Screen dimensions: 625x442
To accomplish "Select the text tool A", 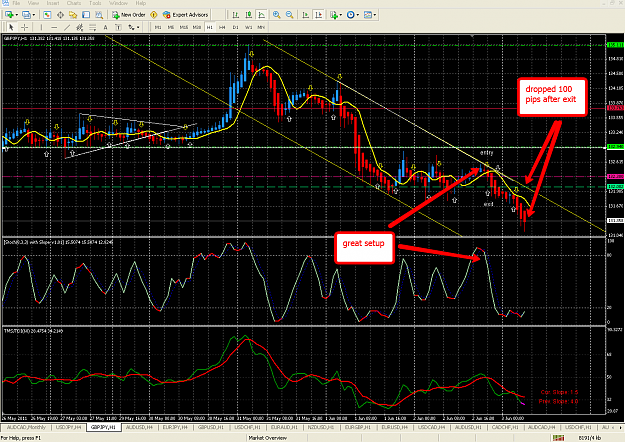I will tap(105, 27).
